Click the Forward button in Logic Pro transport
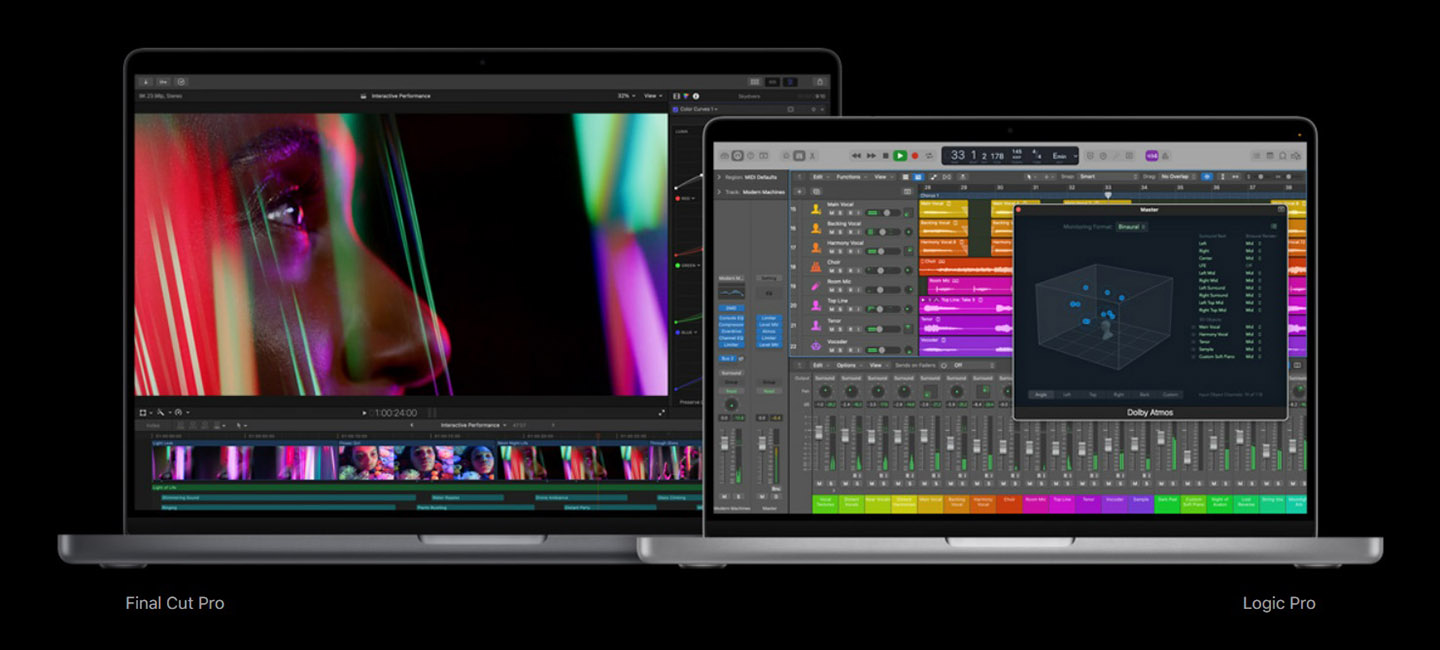Image resolution: width=1440 pixels, height=650 pixels. point(871,156)
